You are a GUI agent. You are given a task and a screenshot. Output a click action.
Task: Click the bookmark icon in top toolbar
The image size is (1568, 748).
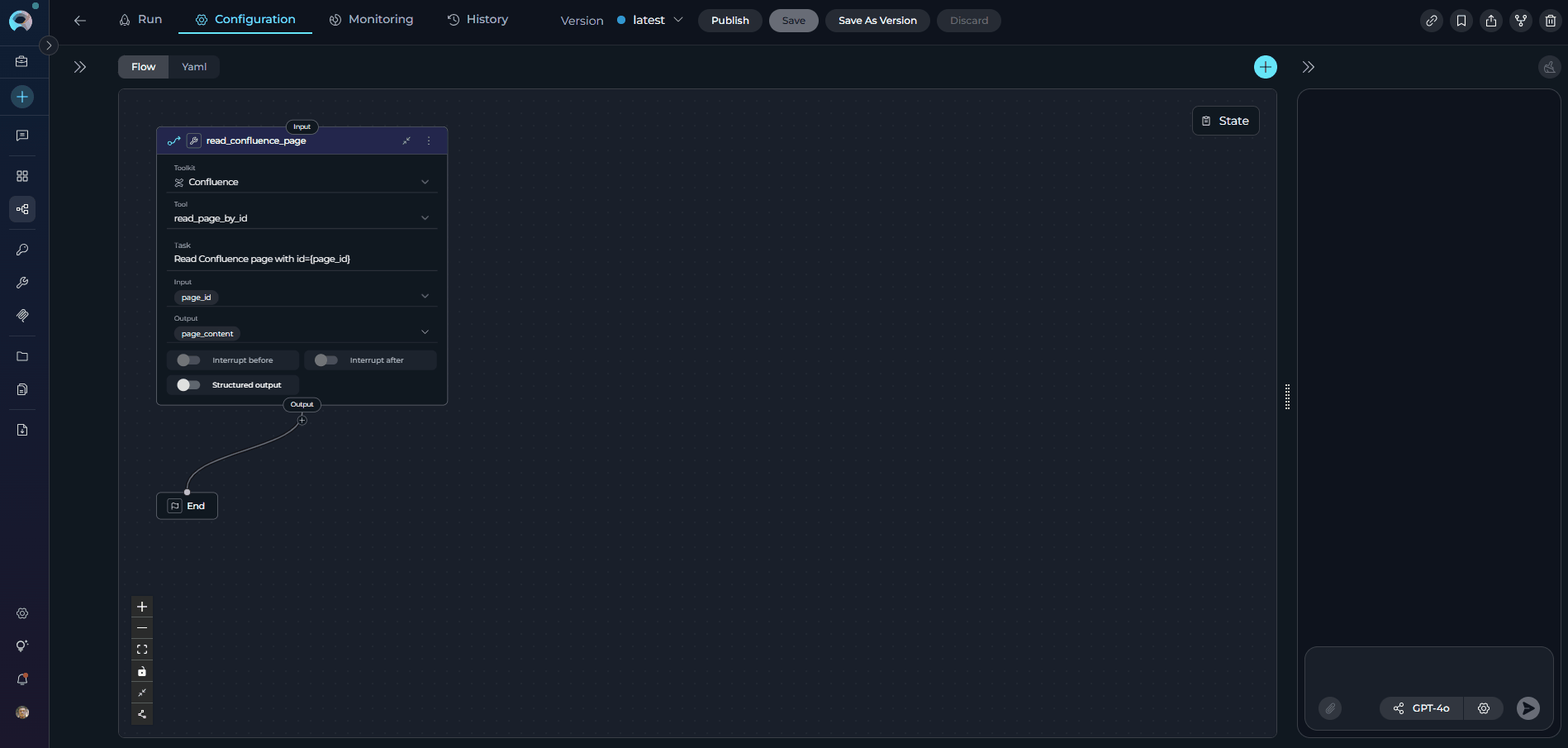pyautogui.click(x=1461, y=21)
